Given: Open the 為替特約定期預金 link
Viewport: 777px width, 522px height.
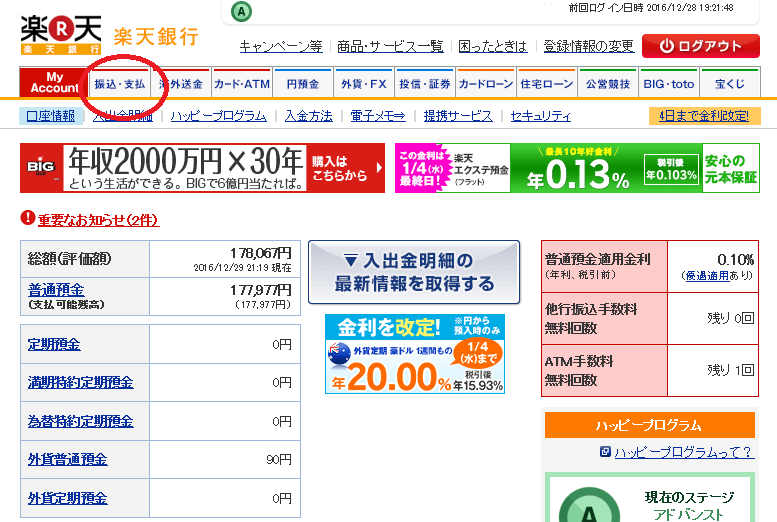Looking at the screenshot, I should pyautogui.click(x=80, y=421).
